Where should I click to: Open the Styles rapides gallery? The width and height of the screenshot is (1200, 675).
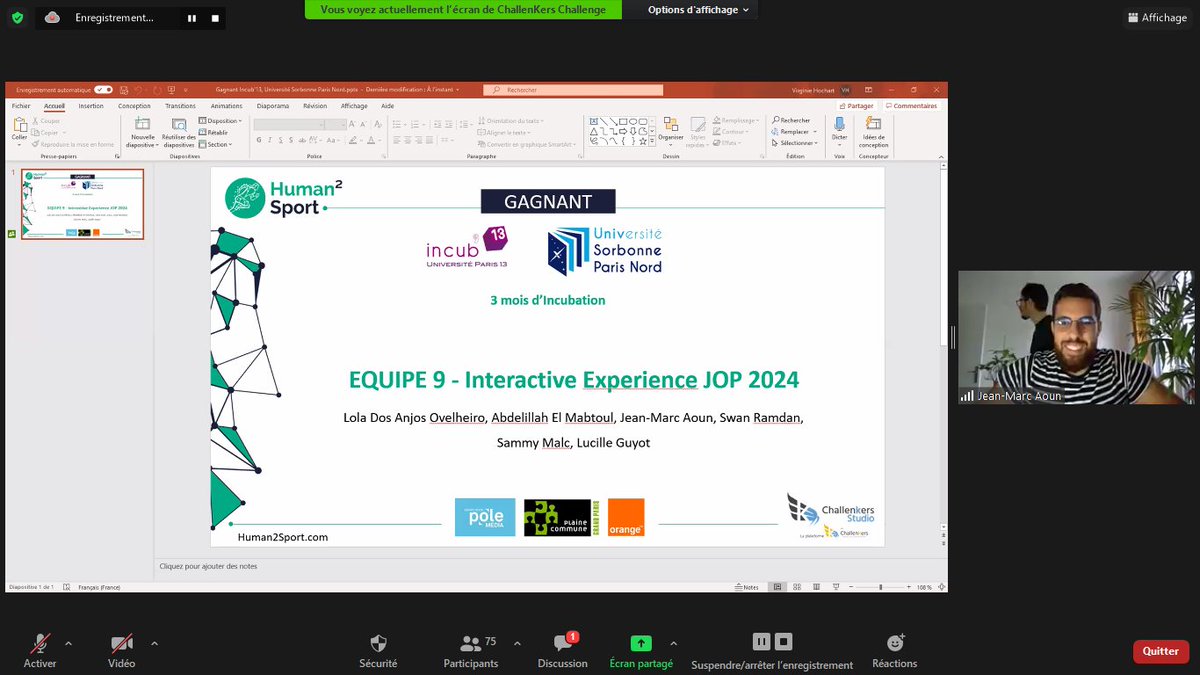(698, 131)
